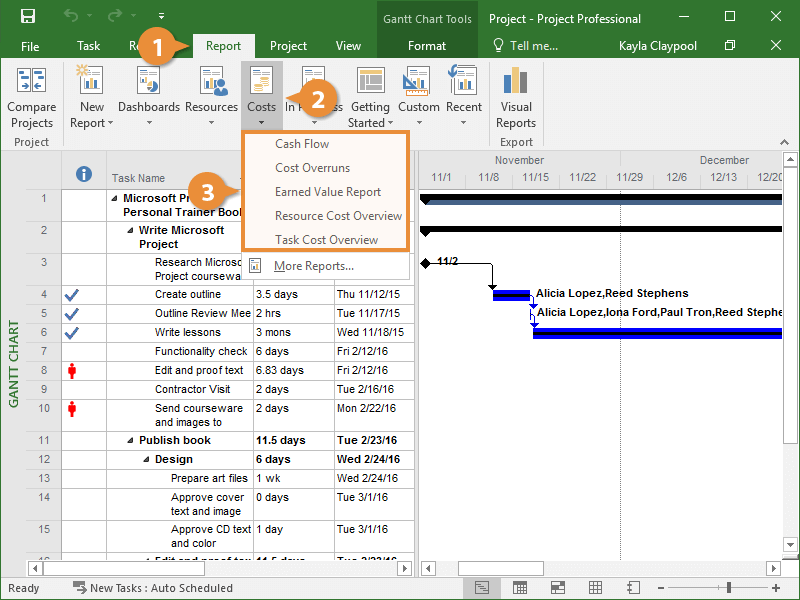Click More Reports... in the dropdown
The width and height of the screenshot is (800, 600).
tap(313, 266)
